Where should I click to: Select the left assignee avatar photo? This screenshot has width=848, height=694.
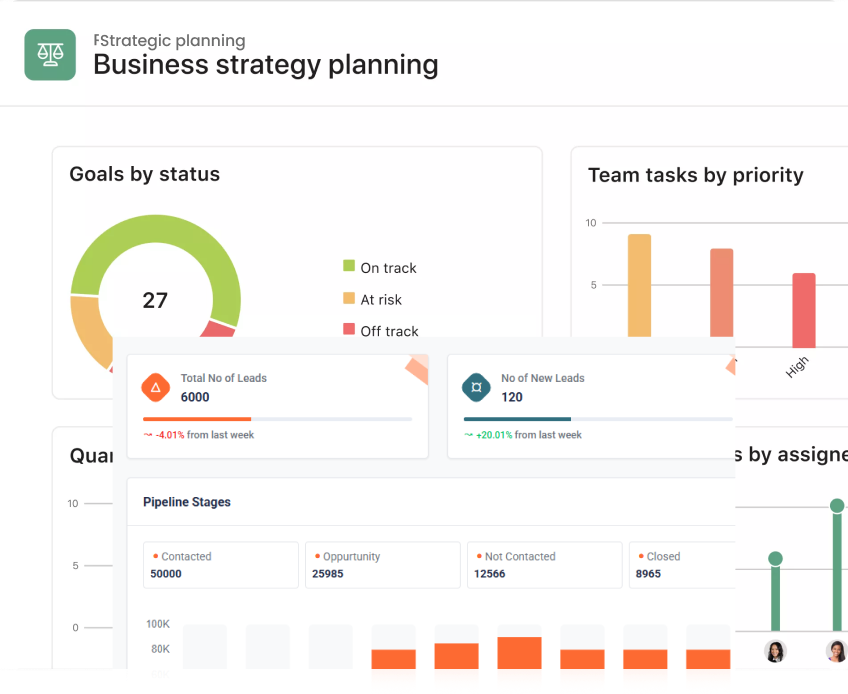pos(775,651)
